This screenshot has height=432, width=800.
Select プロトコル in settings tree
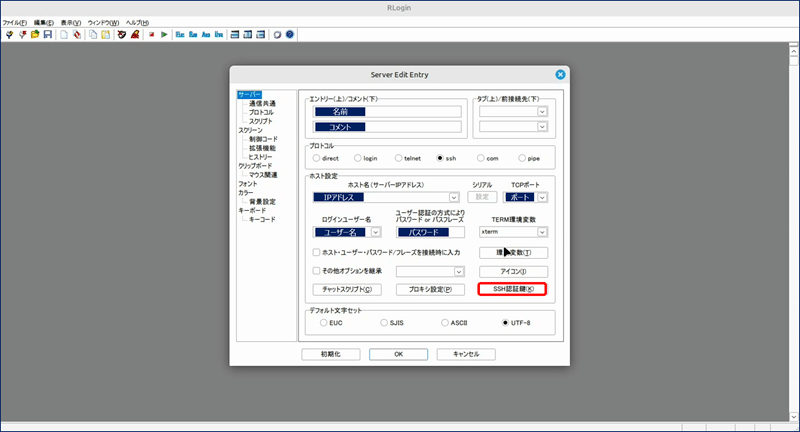pos(261,112)
